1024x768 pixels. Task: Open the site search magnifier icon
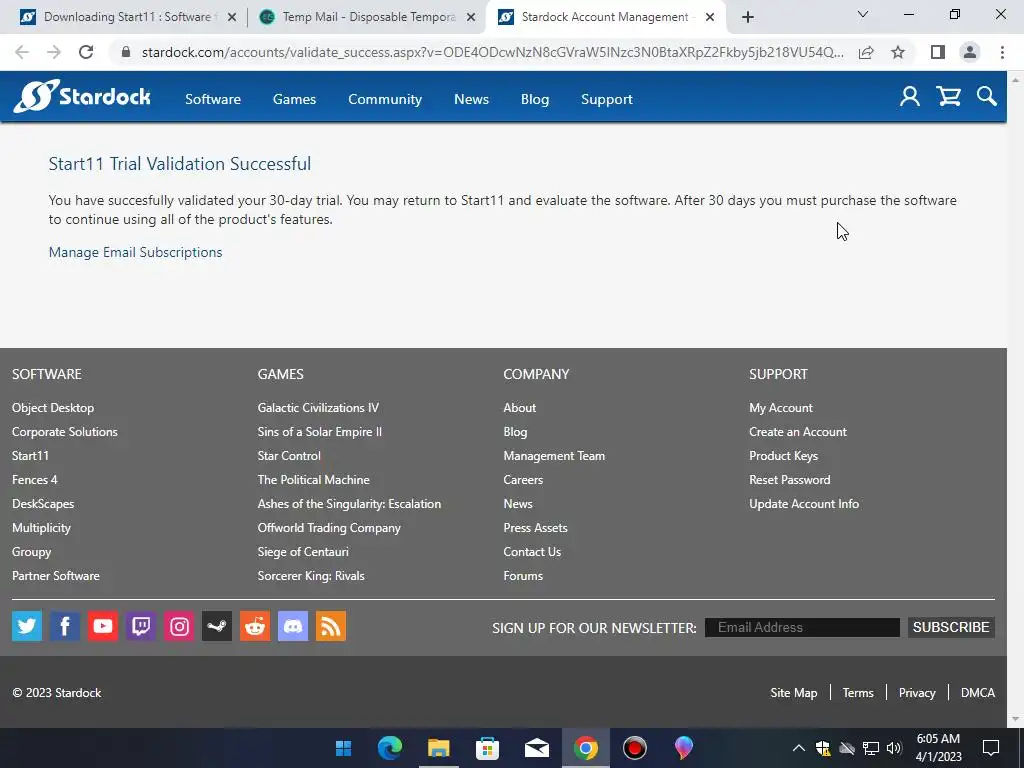[x=987, y=97]
